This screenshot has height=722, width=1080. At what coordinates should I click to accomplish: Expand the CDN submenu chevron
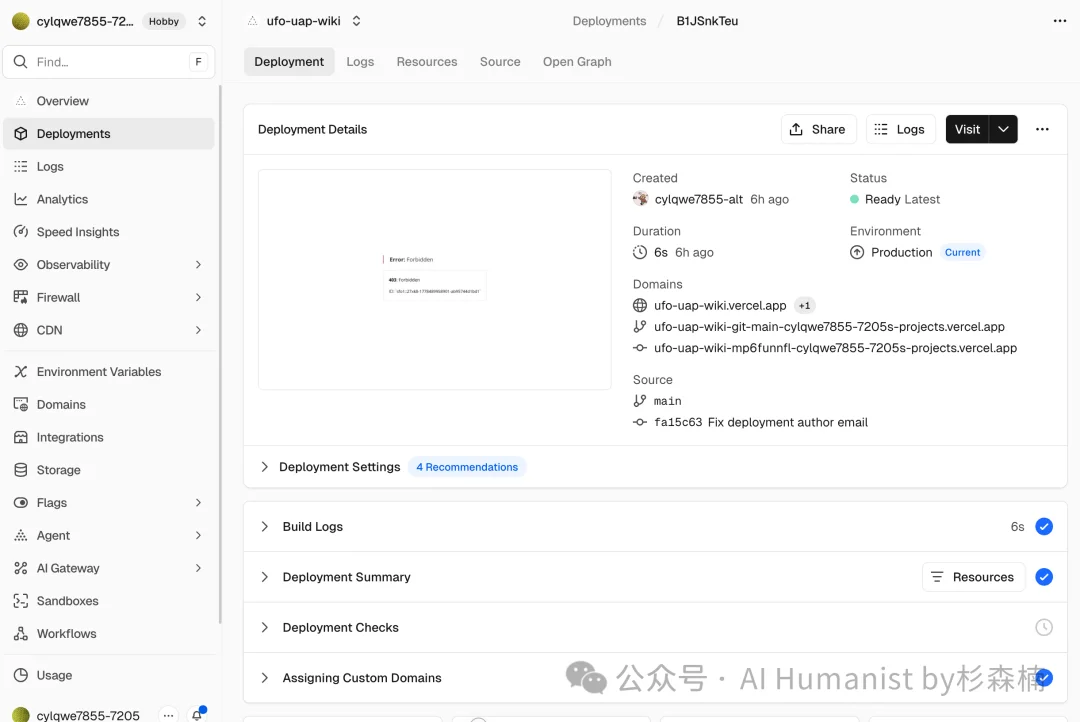point(198,330)
